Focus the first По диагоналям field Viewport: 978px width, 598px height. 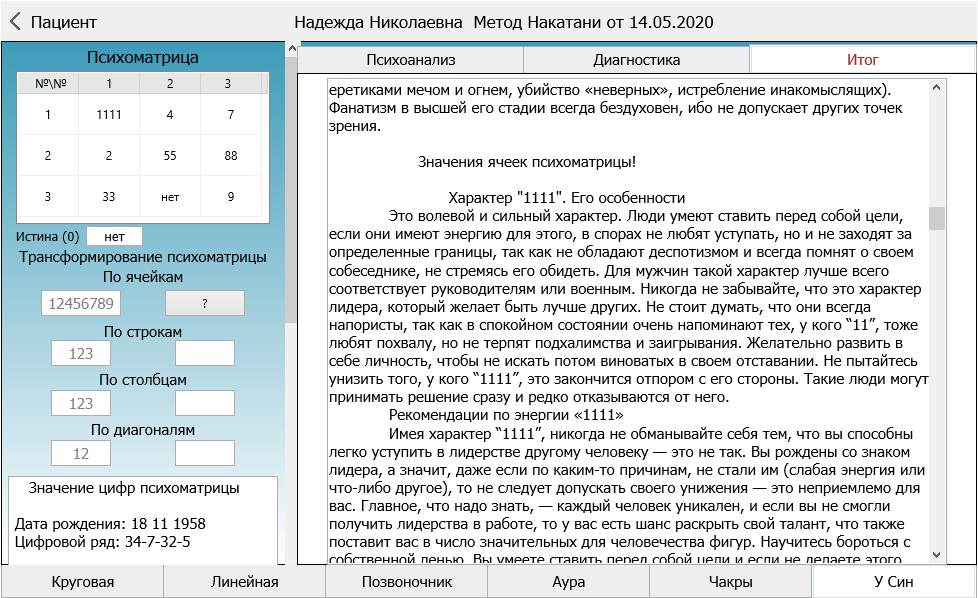pyautogui.click(x=81, y=453)
